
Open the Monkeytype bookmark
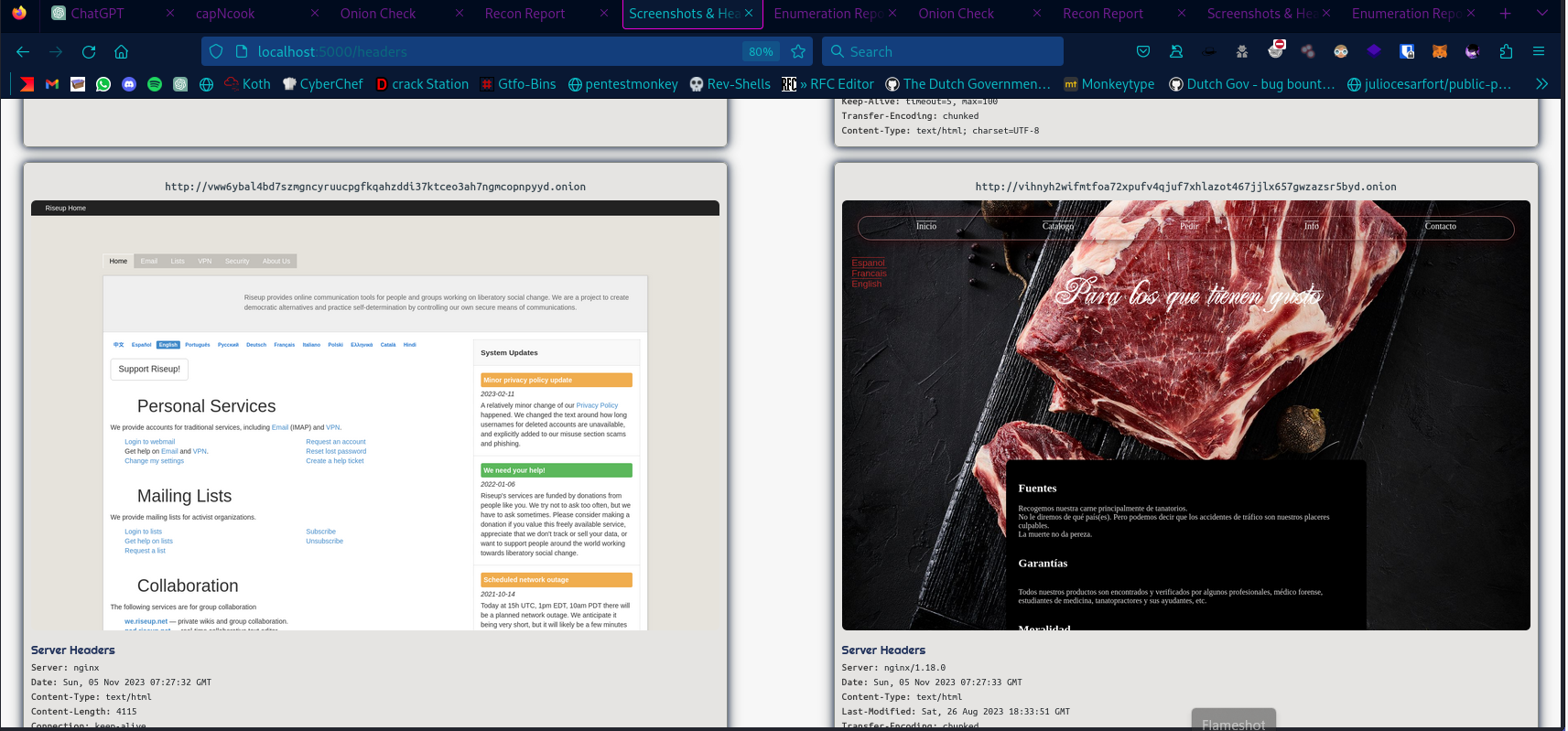(x=1108, y=84)
